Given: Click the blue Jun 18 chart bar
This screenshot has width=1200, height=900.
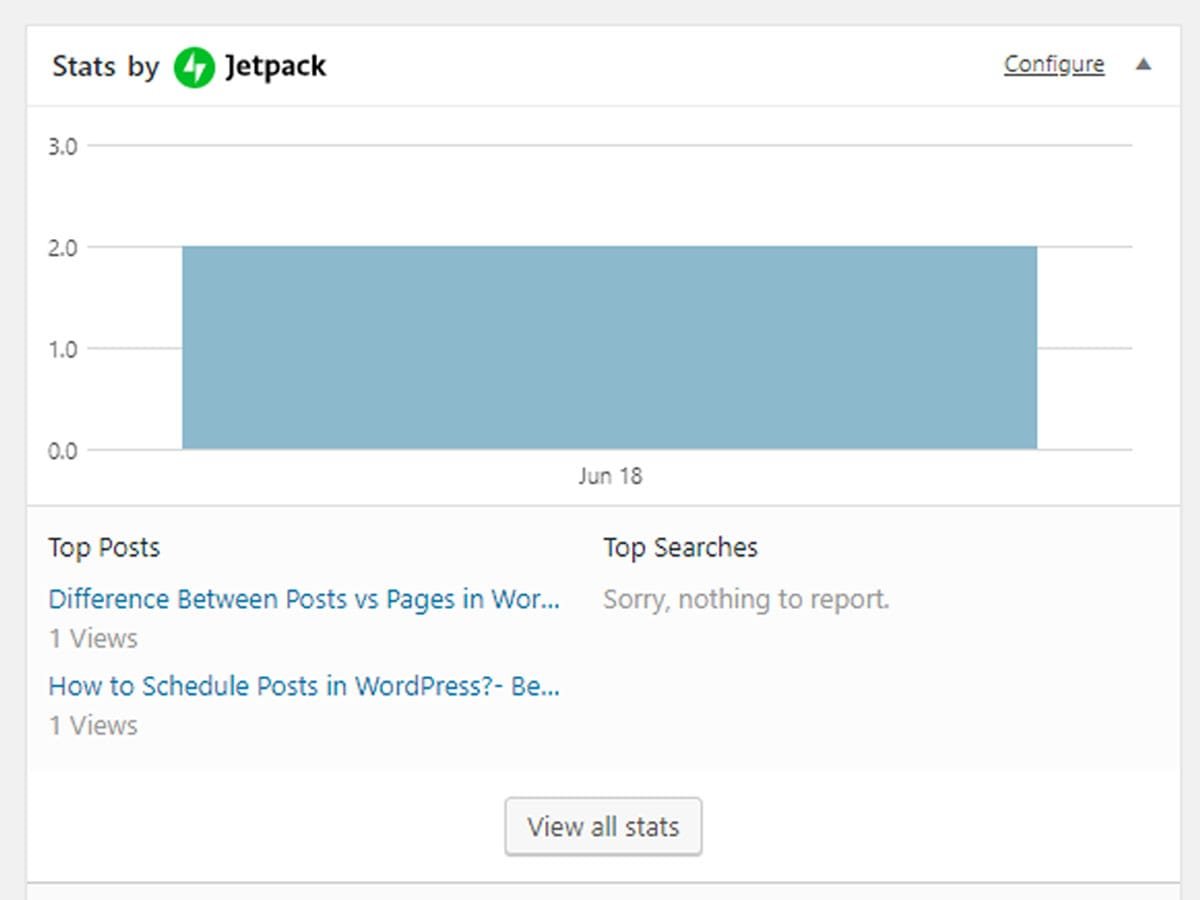Looking at the screenshot, I should click(x=609, y=348).
